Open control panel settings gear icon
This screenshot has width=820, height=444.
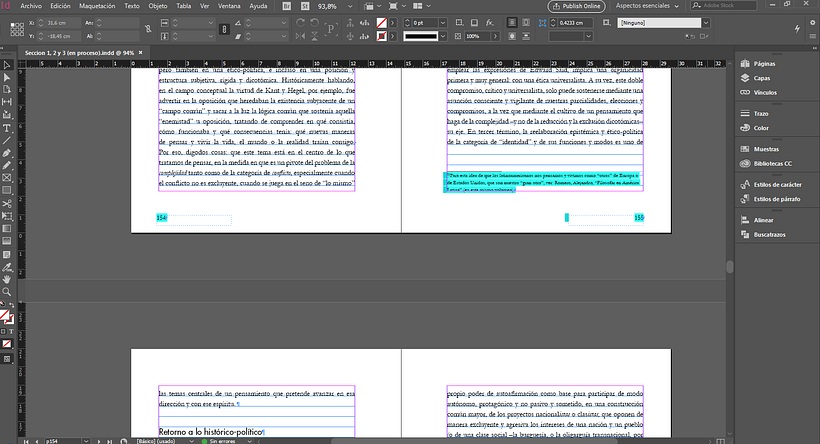tap(813, 22)
